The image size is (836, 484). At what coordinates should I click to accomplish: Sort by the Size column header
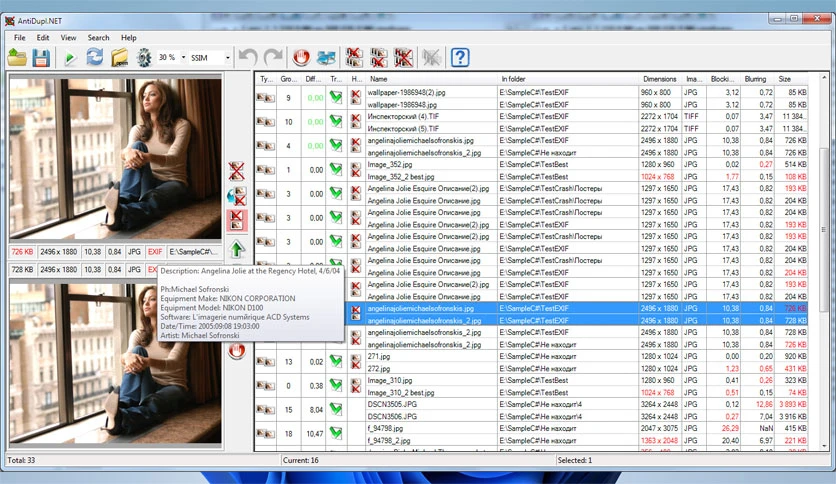click(x=790, y=79)
